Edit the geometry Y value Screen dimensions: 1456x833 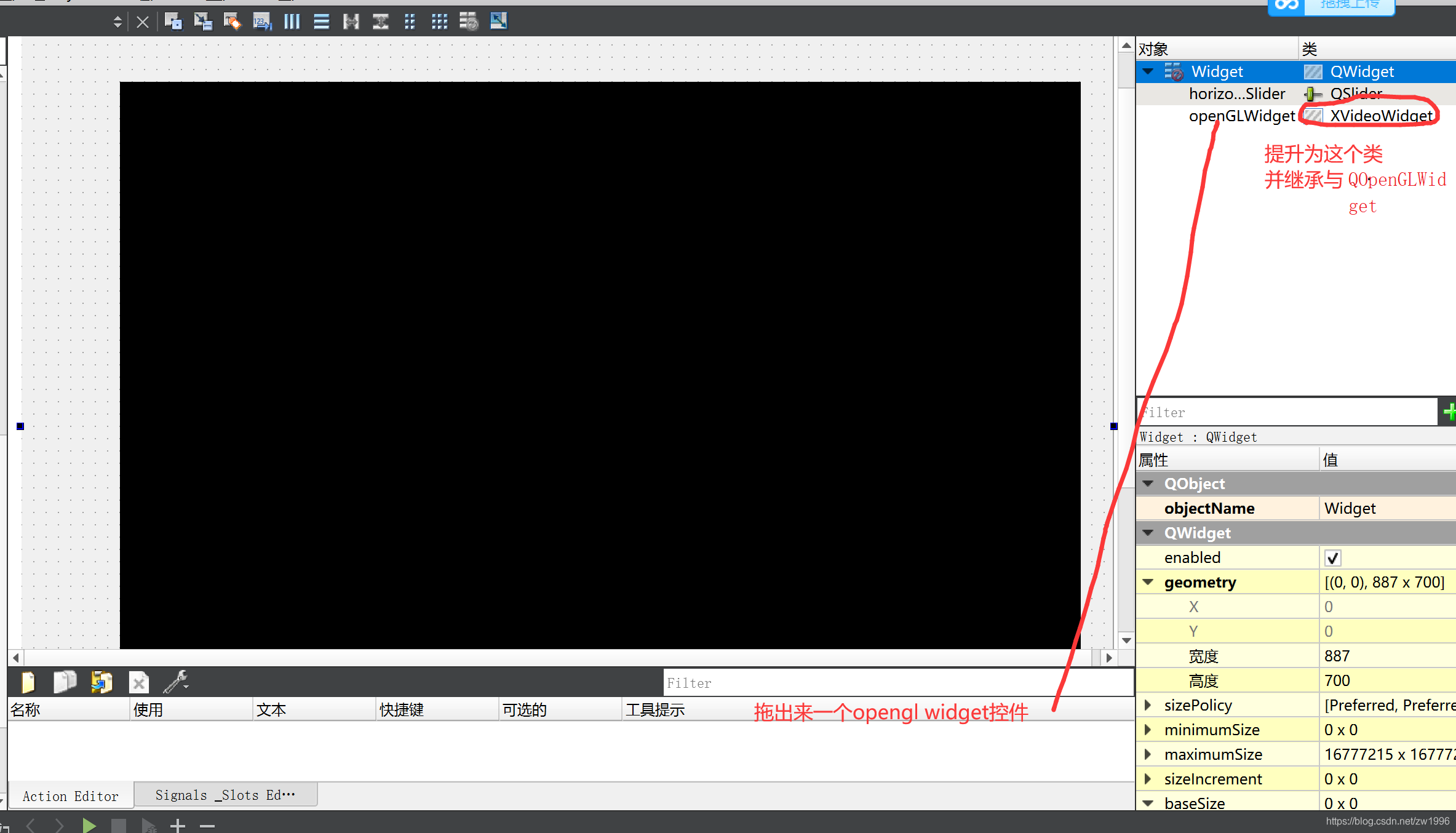1388,631
